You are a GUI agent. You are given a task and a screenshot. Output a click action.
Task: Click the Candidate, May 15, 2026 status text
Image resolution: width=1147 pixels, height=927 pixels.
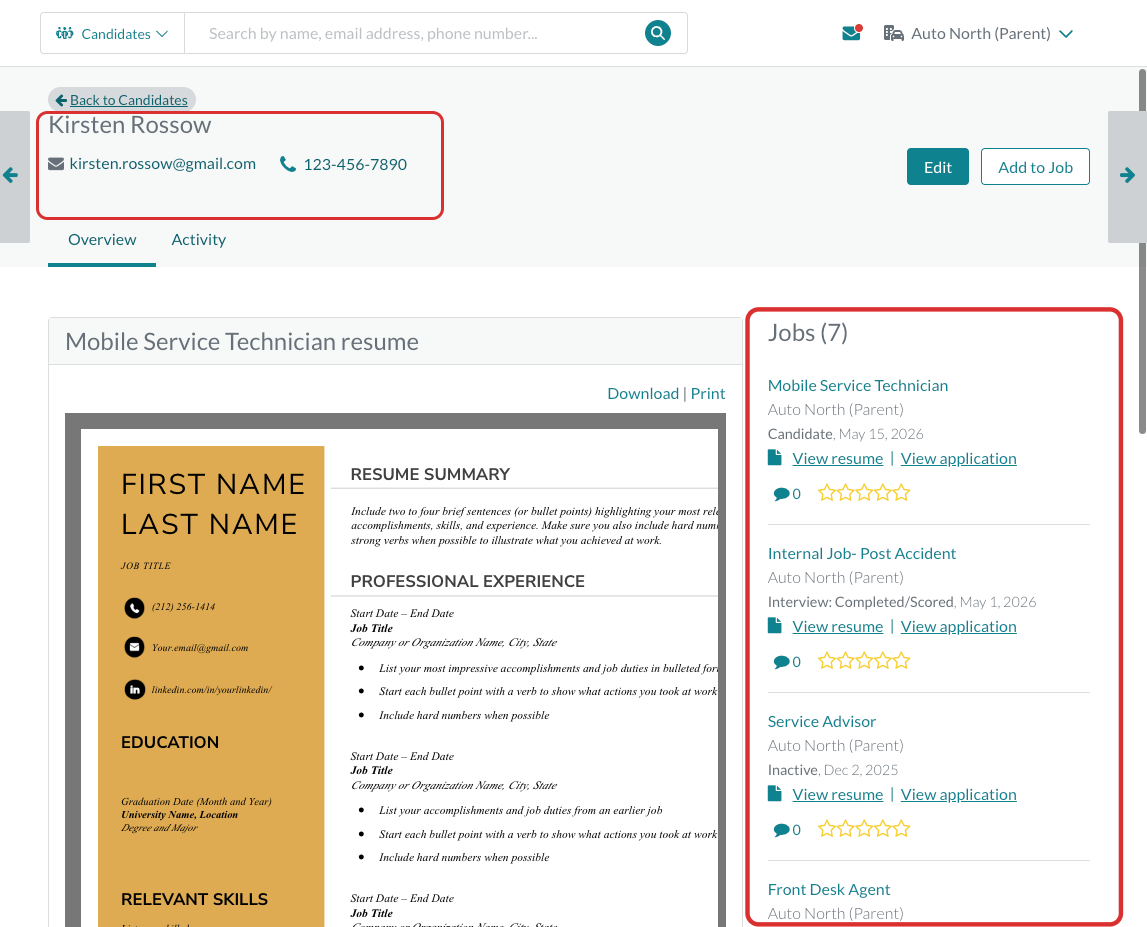(845, 434)
